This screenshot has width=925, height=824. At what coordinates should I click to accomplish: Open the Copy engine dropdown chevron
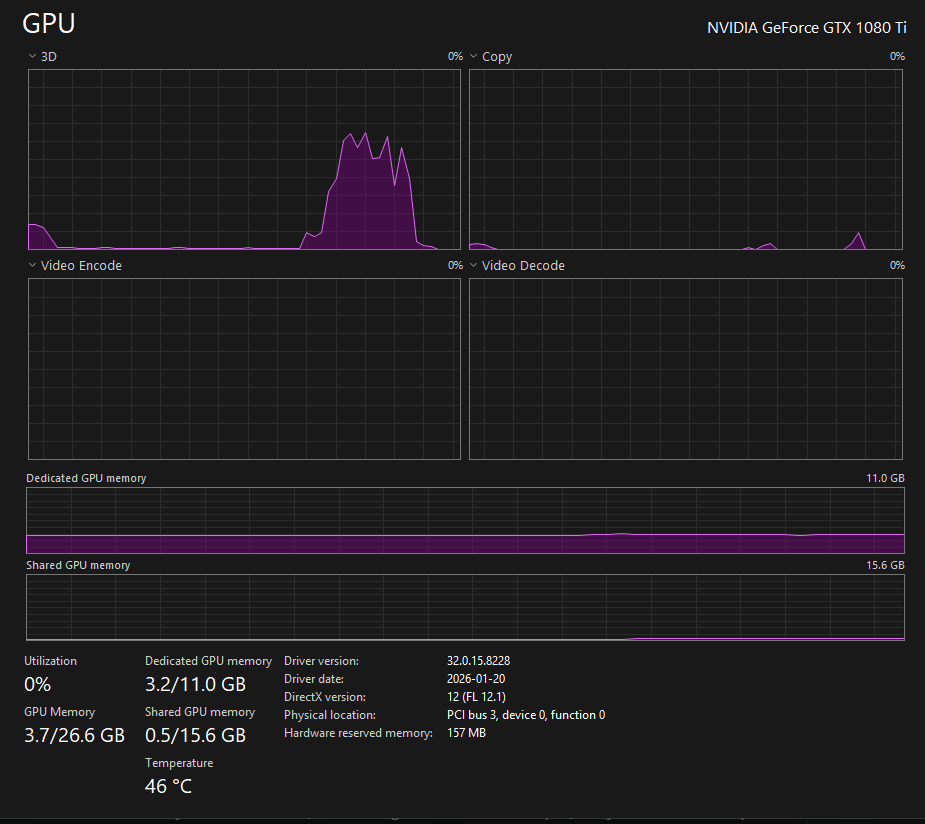(x=473, y=56)
